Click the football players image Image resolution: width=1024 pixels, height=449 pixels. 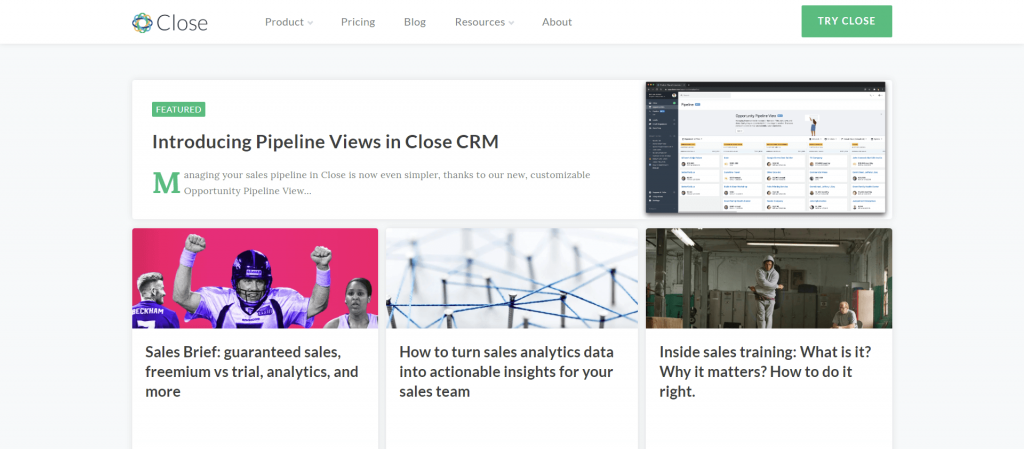point(255,278)
